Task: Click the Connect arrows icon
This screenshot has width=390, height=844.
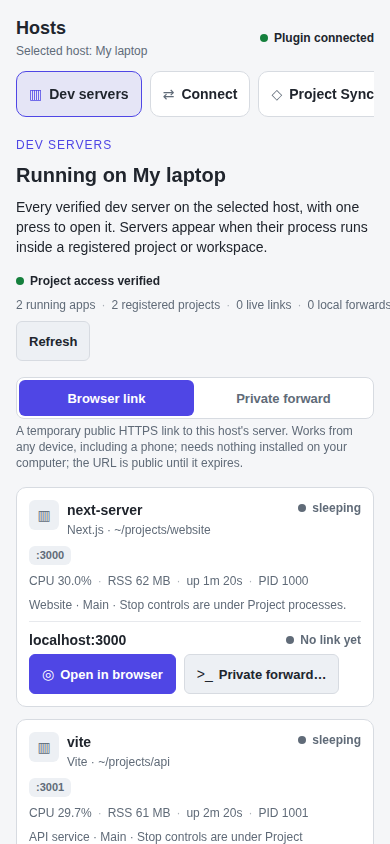Action: pyautogui.click(x=168, y=95)
